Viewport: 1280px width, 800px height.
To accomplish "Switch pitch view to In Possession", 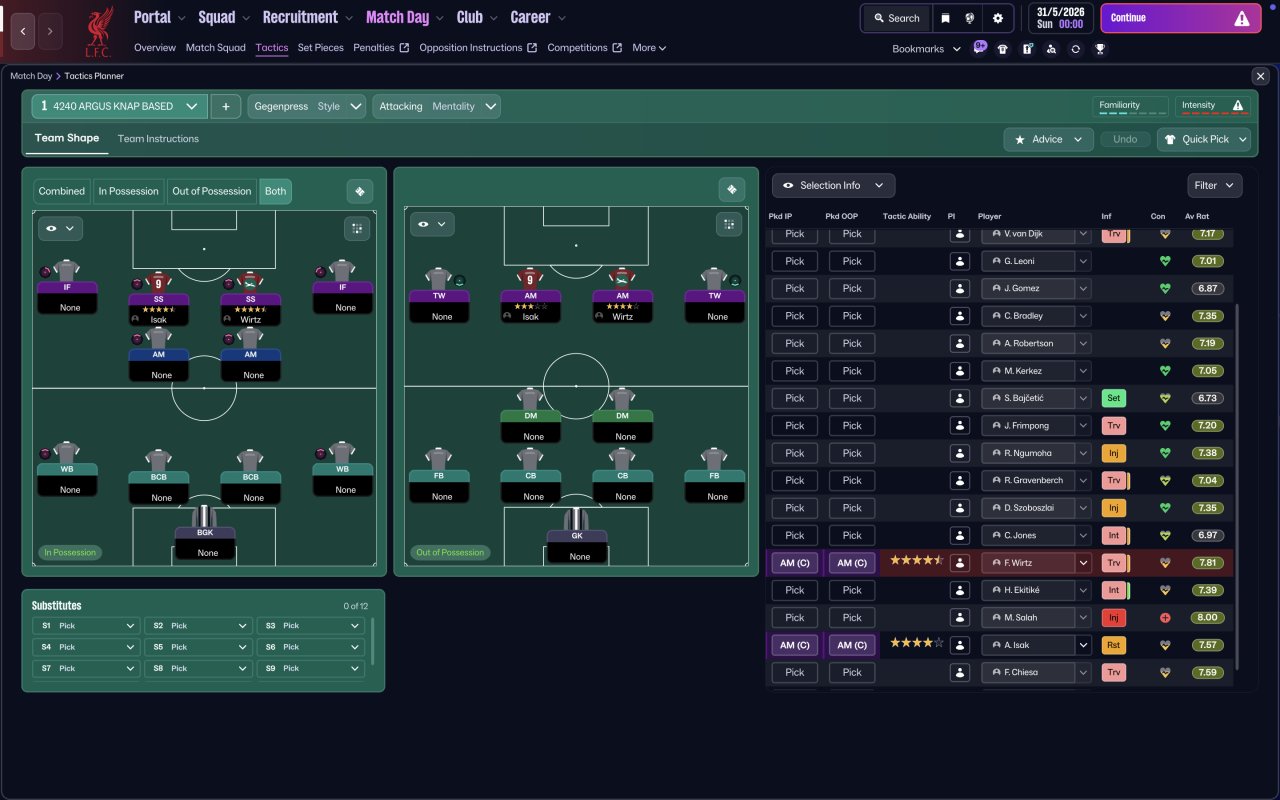I will click(128, 191).
